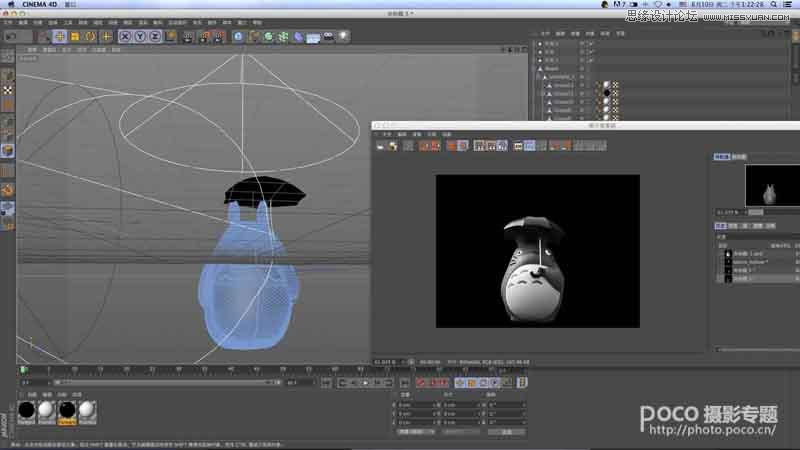Open Notification Center icon
Image resolution: width=800 pixels, height=450 pixels.
[788, 4]
